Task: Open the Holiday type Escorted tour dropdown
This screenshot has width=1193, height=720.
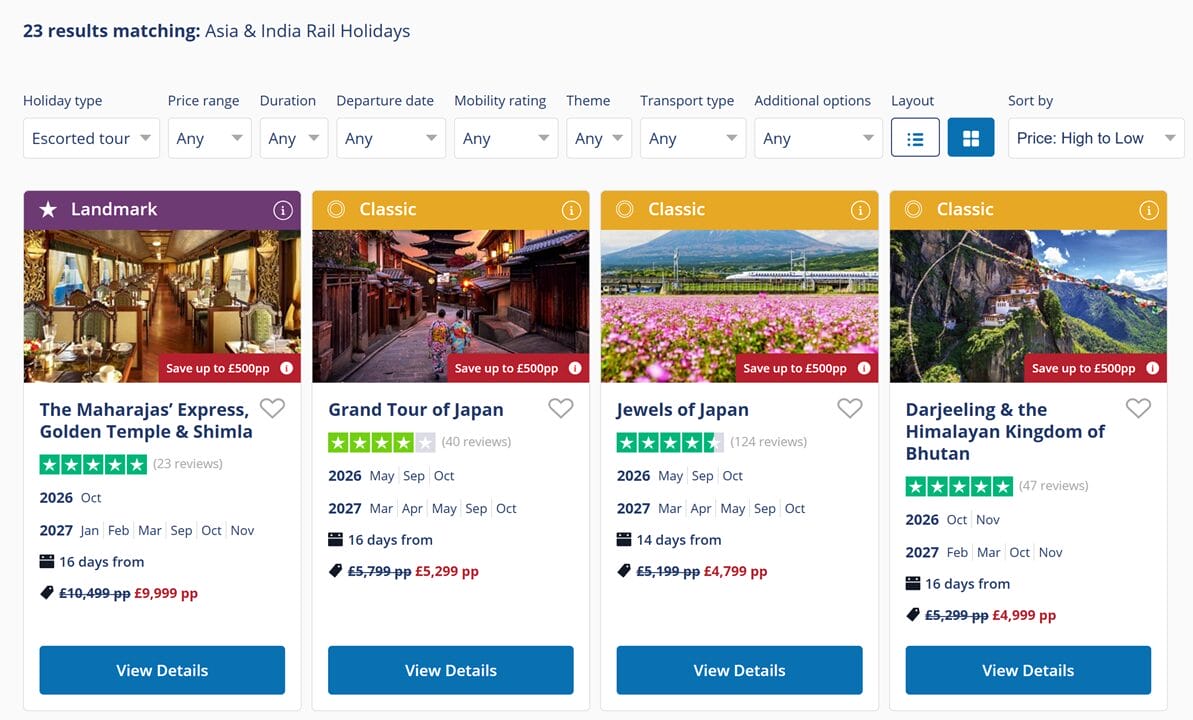Action: click(91, 138)
